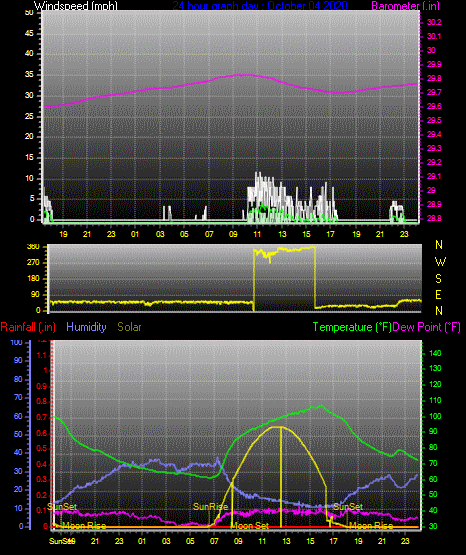Select 11 on the windspeed time axis
466x555 pixels.
coord(257,234)
